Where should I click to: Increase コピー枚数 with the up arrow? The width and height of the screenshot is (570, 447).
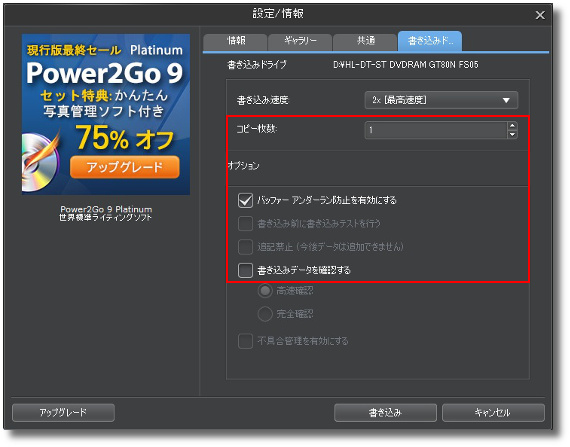click(512, 126)
